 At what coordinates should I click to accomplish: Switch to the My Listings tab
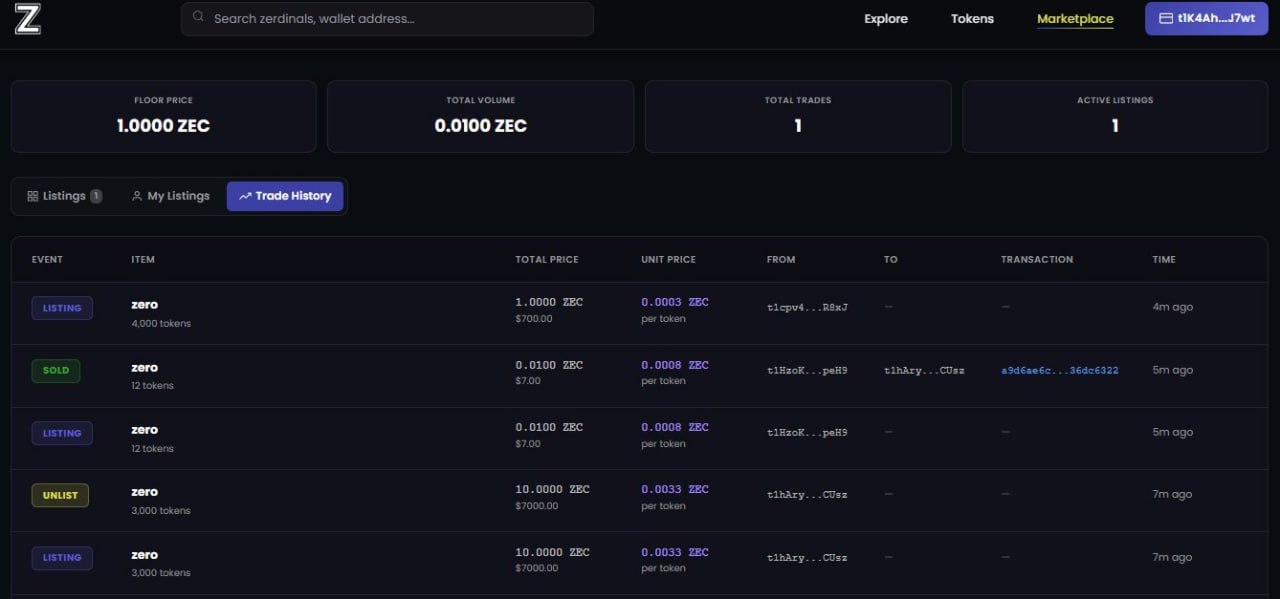pyautogui.click(x=170, y=196)
